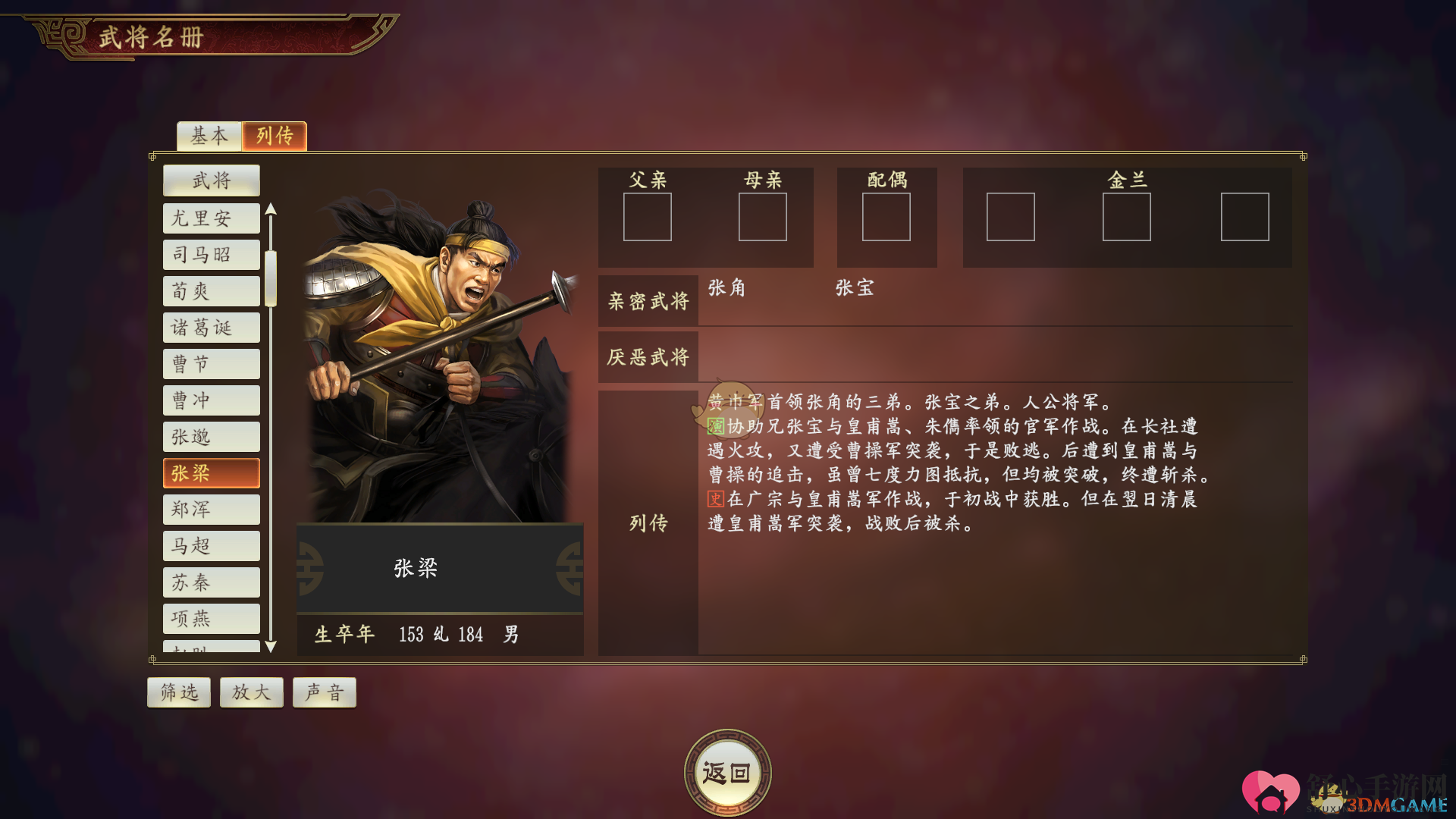This screenshot has width=1456, height=819.
Task: Click the round 返回 button
Action: coord(728,773)
